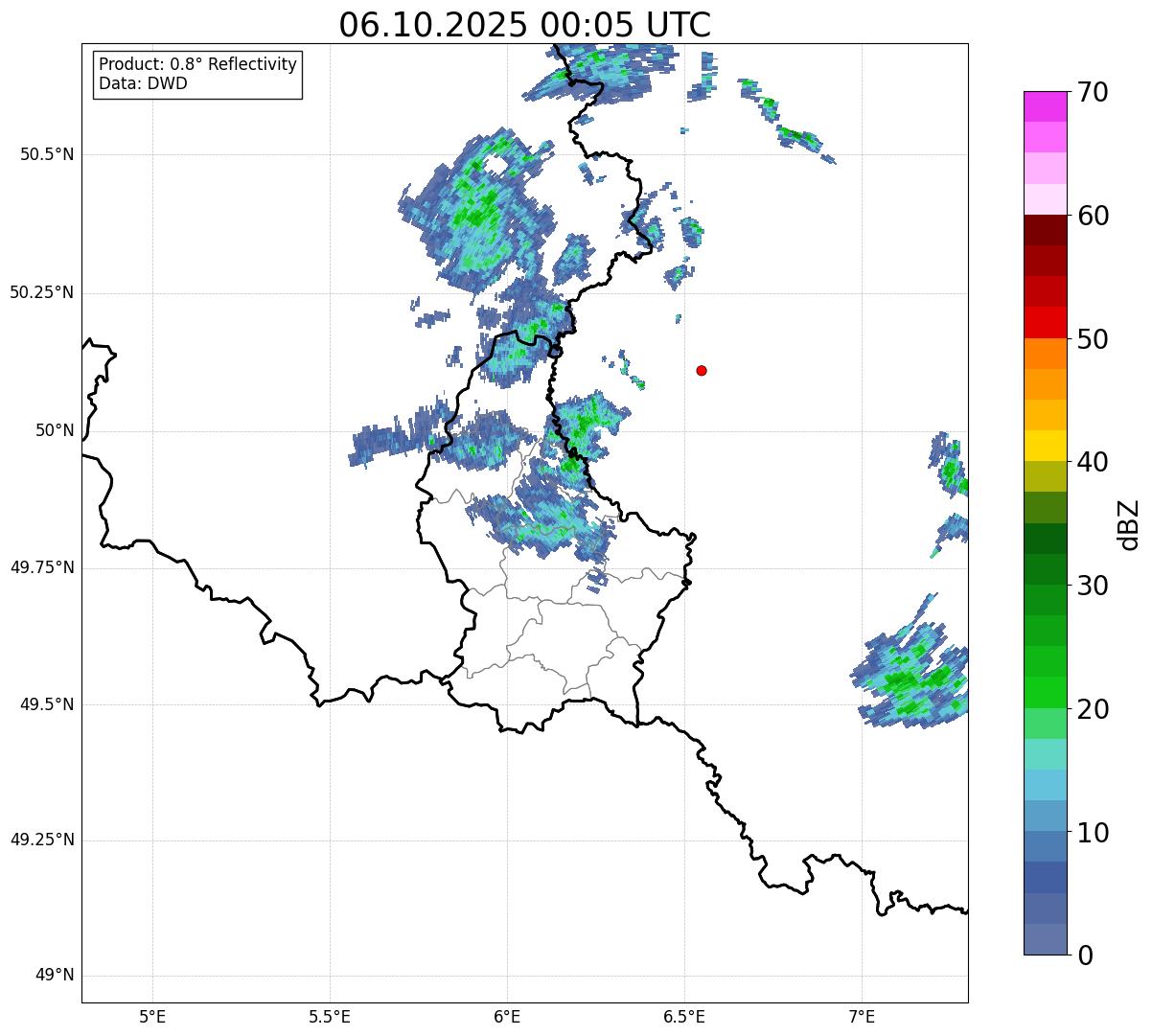Click the magenta top swatch of colorbar
This screenshot has height=1036, width=1152.
click(x=1045, y=106)
